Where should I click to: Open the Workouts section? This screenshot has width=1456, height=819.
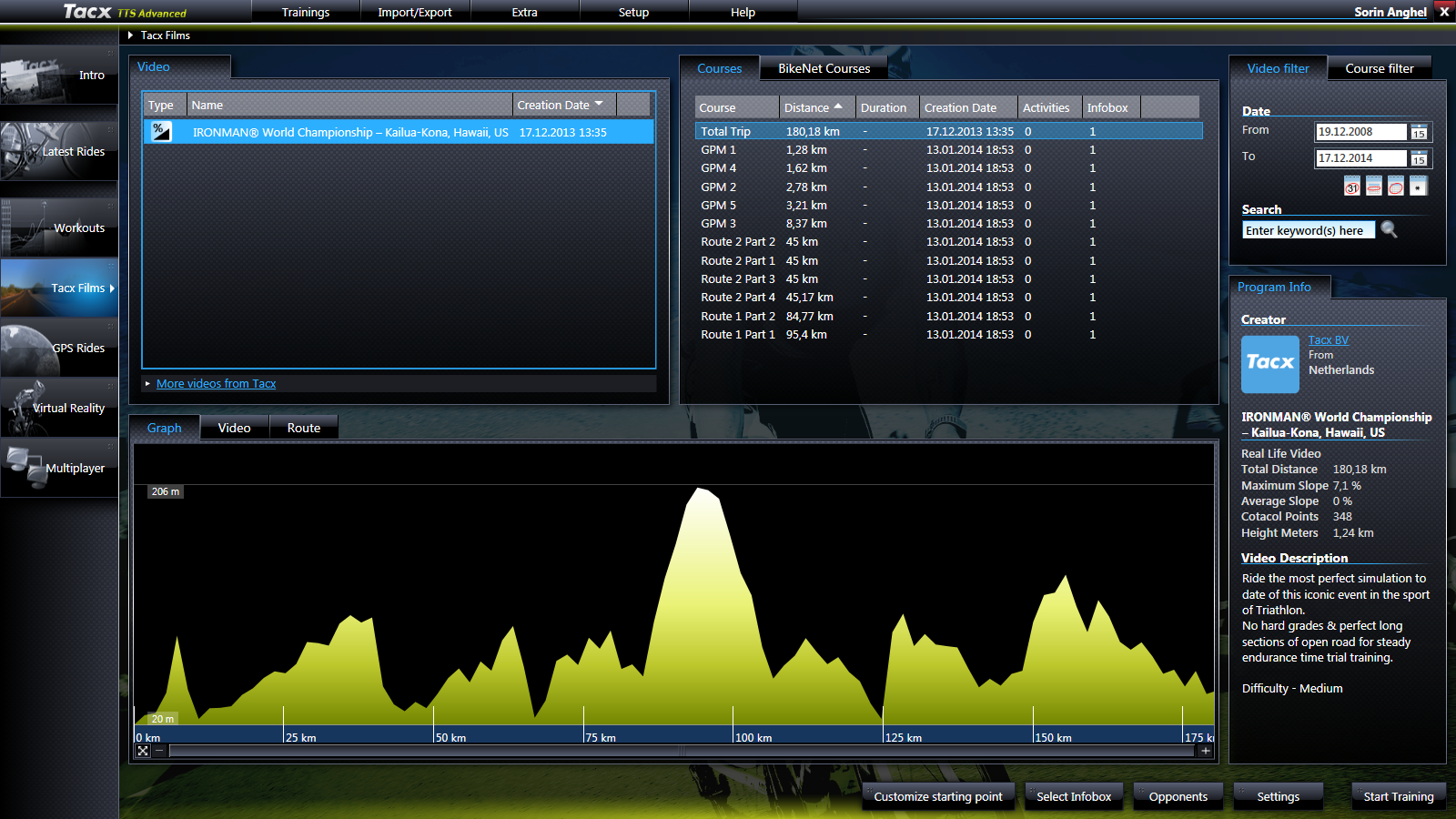point(59,227)
